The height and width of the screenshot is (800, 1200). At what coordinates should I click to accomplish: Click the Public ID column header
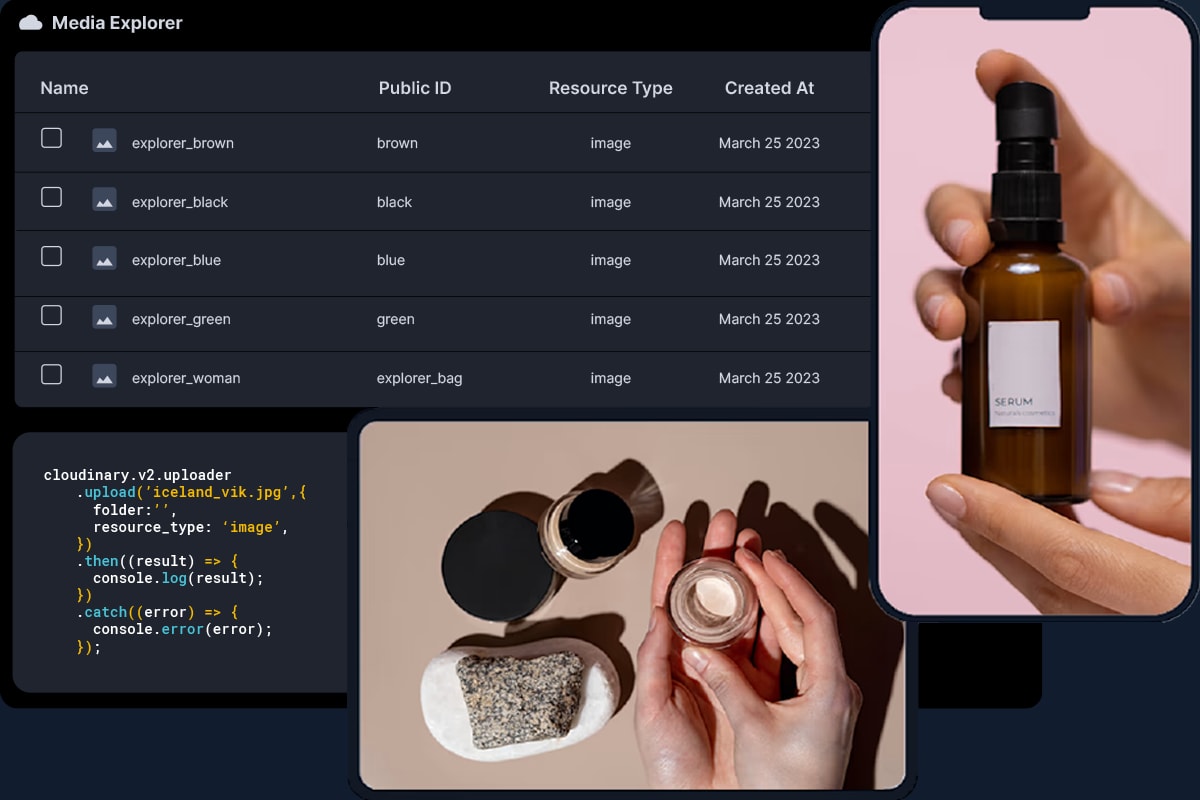click(414, 88)
